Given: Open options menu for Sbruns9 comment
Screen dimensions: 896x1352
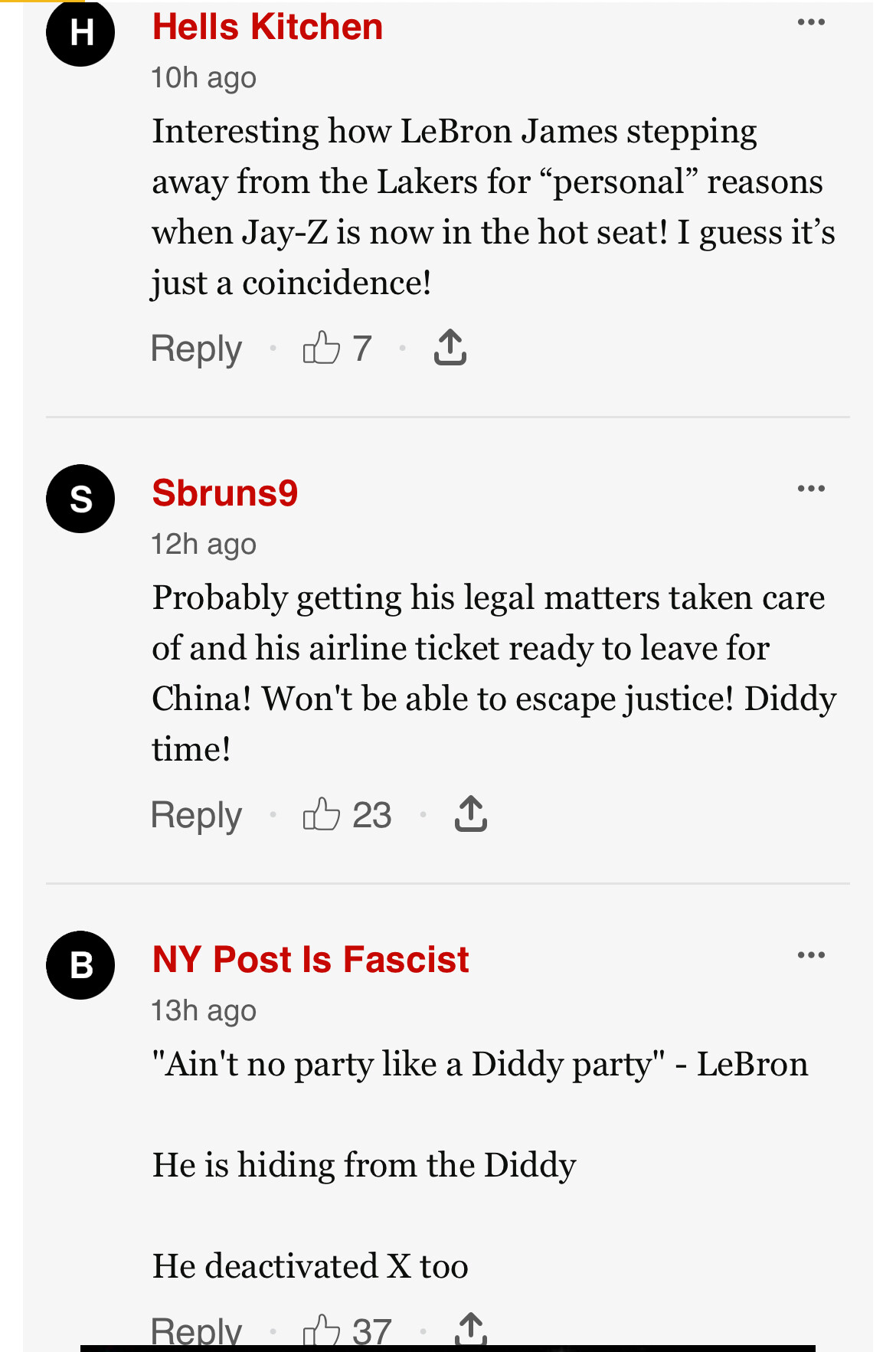Looking at the screenshot, I should coord(811,489).
